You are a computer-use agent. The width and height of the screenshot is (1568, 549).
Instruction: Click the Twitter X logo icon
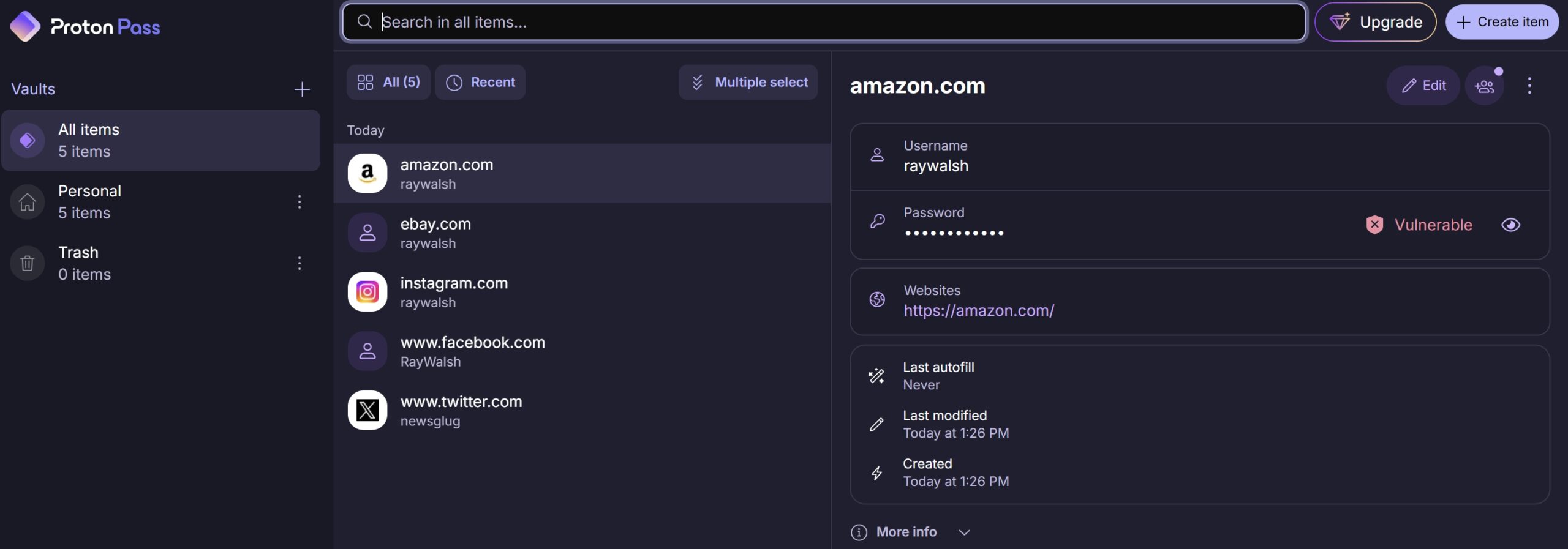click(367, 410)
